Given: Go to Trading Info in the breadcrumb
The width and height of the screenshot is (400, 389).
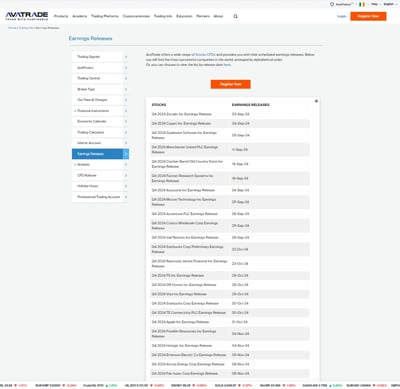Looking at the screenshot, I should click(x=26, y=28).
